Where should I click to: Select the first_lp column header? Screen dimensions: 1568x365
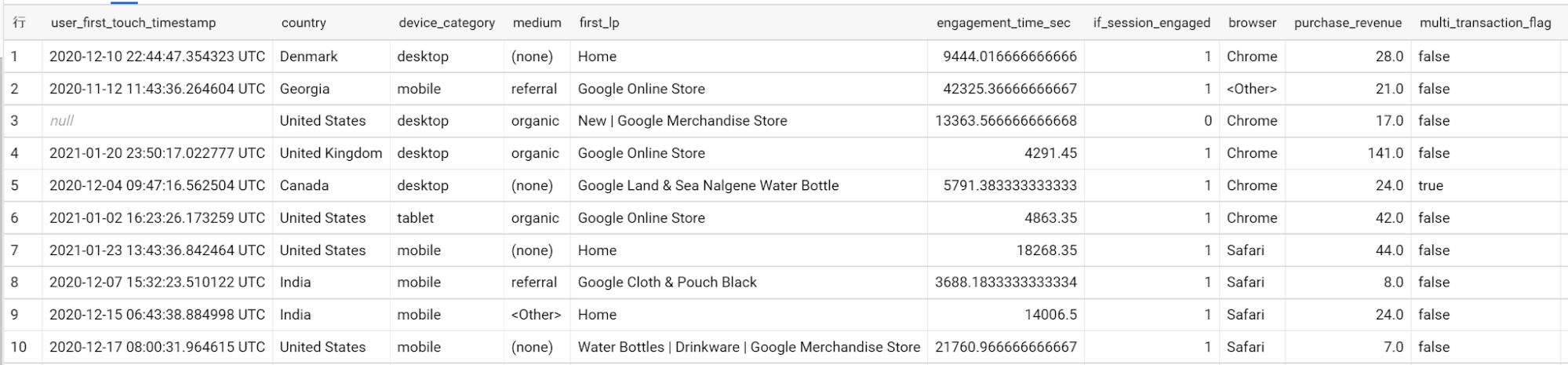tap(599, 23)
